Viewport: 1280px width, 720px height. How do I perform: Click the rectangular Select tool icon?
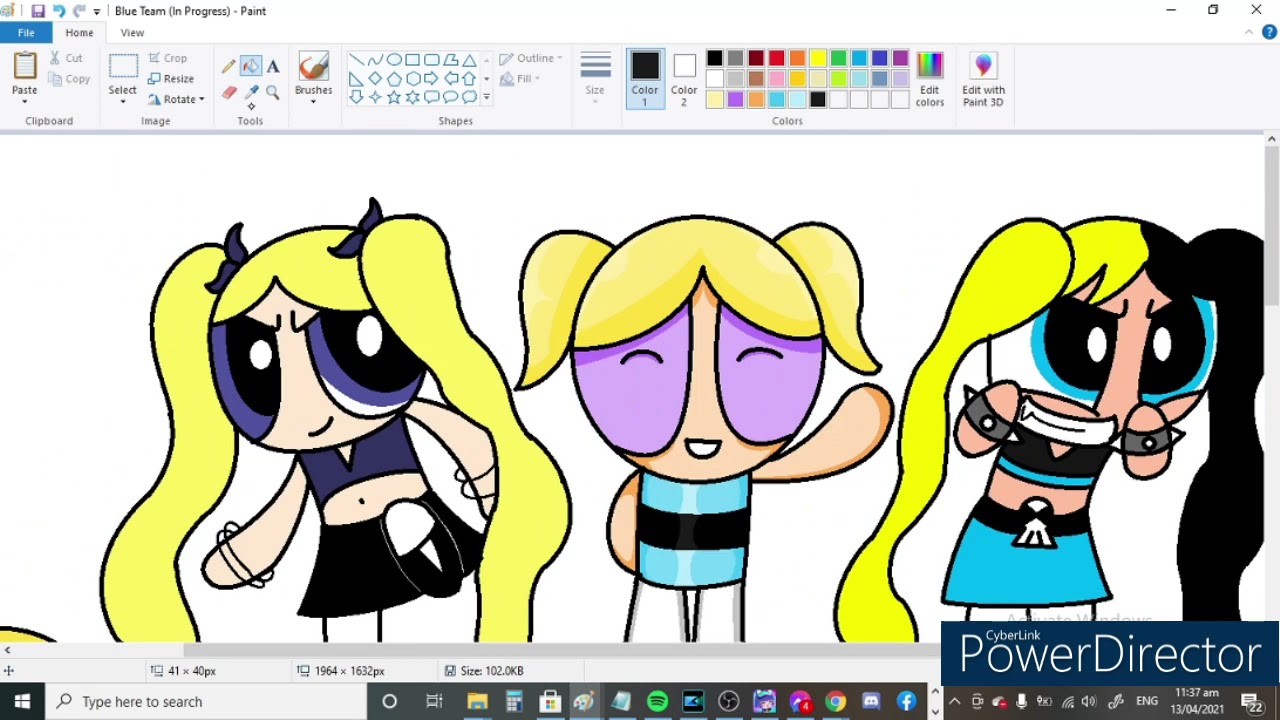coord(123,66)
